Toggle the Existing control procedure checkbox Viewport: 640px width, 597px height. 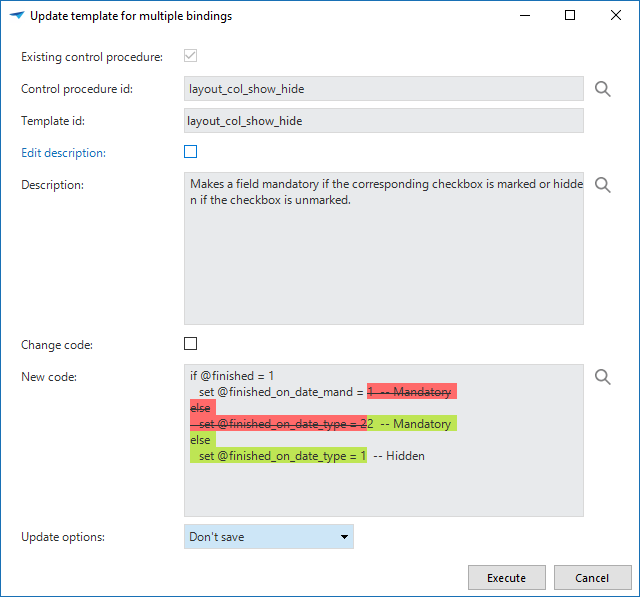[x=190, y=57]
